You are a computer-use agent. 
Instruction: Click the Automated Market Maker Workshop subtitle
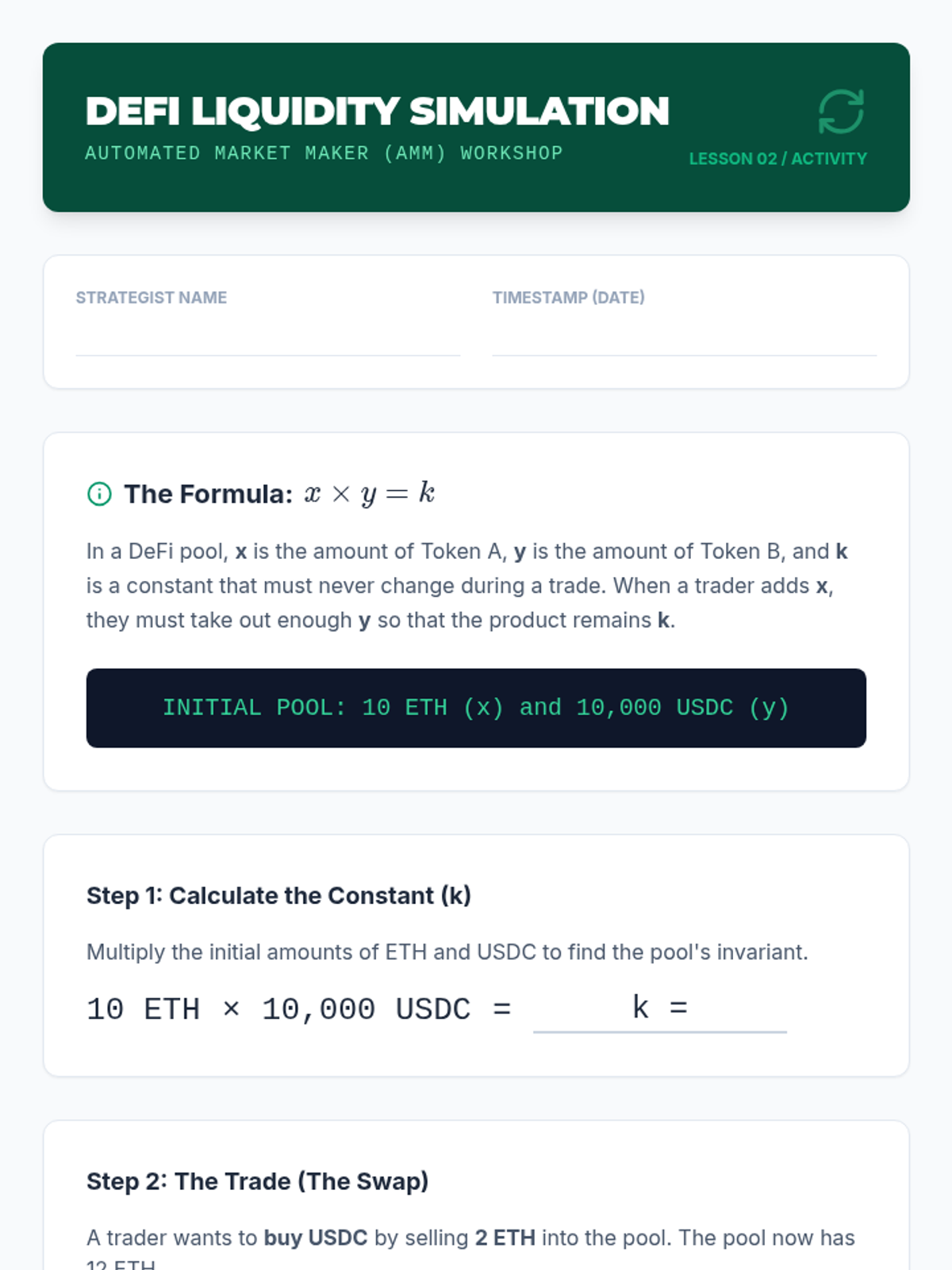pos(324,153)
